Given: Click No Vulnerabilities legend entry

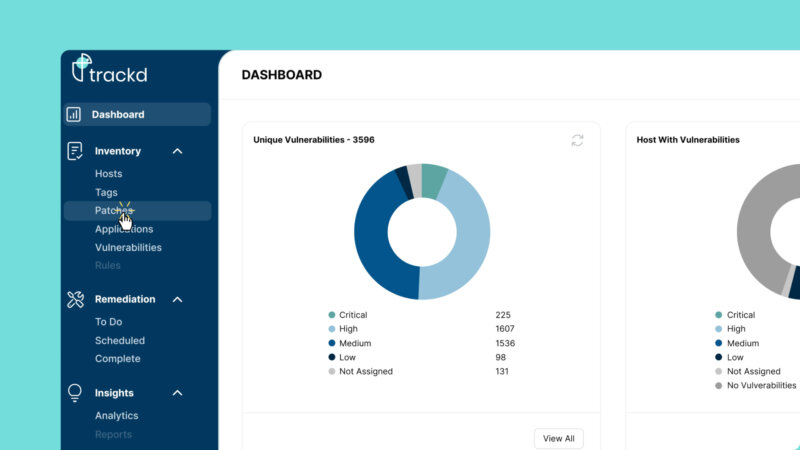Looking at the screenshot, I should [x=756, y=386].
